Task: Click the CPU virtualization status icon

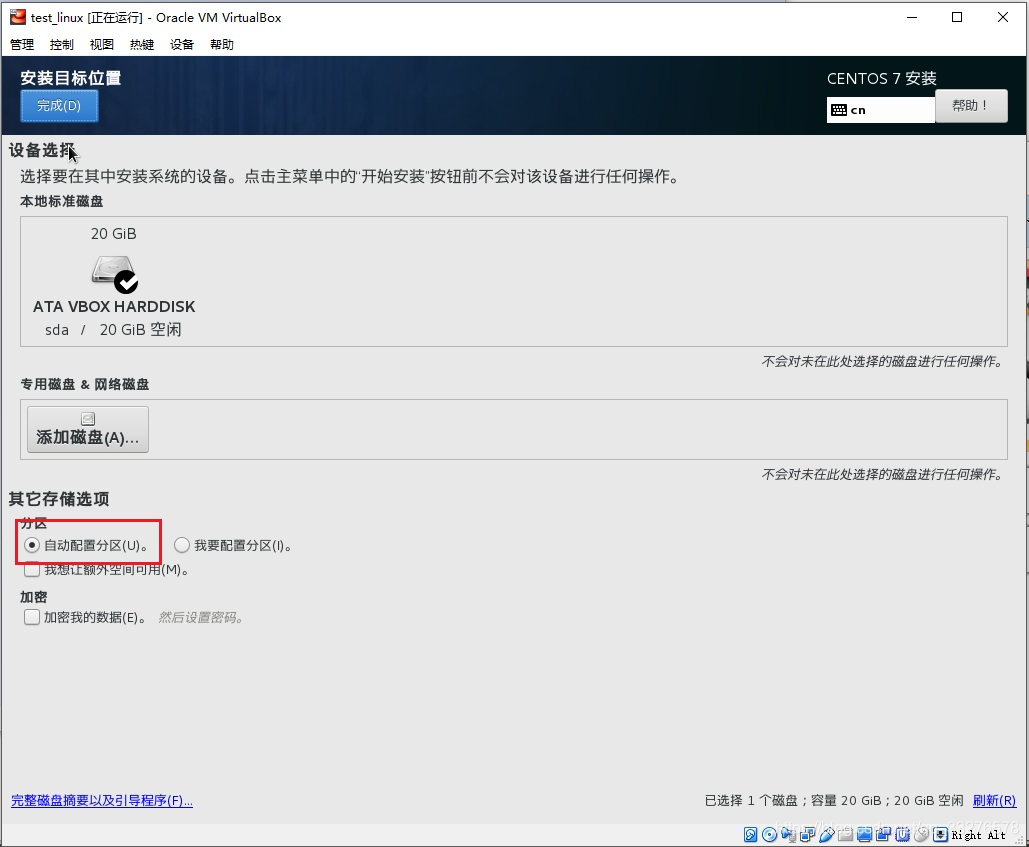Action: [902, 834]
